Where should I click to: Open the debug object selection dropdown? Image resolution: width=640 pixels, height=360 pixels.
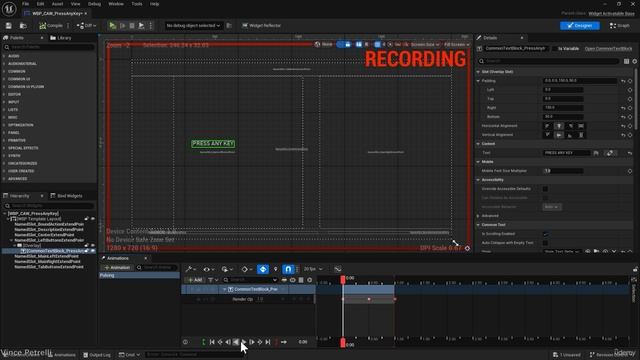coord(193,26)
